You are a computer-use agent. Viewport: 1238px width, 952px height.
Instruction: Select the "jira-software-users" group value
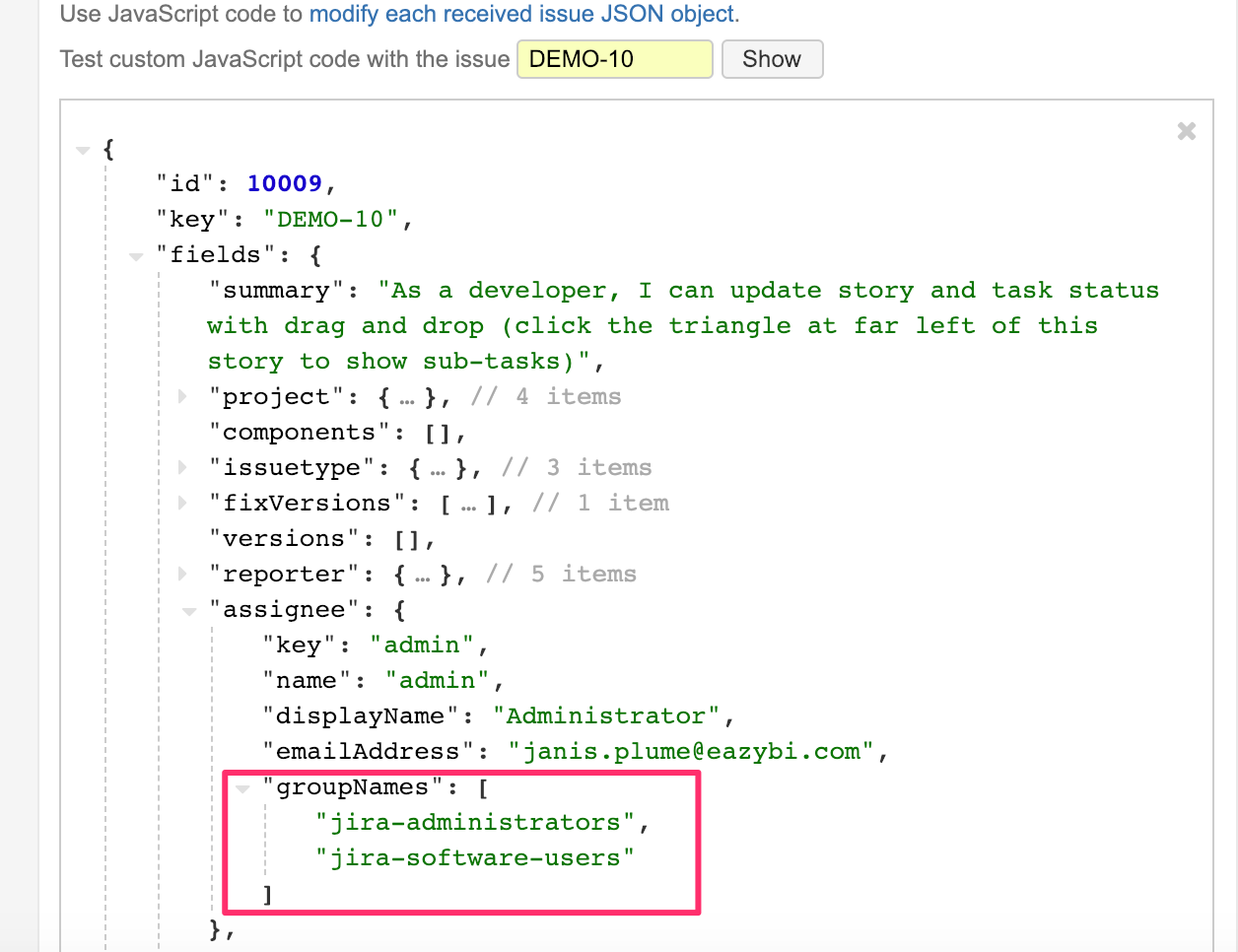tap(474, 858)
